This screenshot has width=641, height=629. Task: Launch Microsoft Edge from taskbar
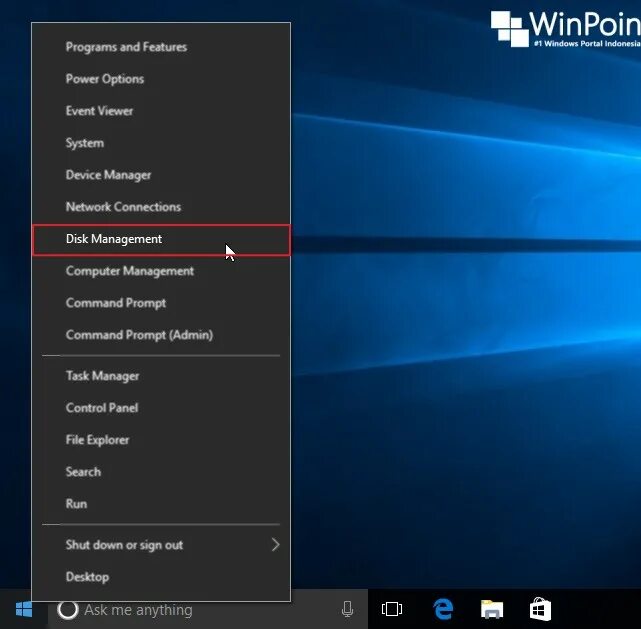point(443,609)
